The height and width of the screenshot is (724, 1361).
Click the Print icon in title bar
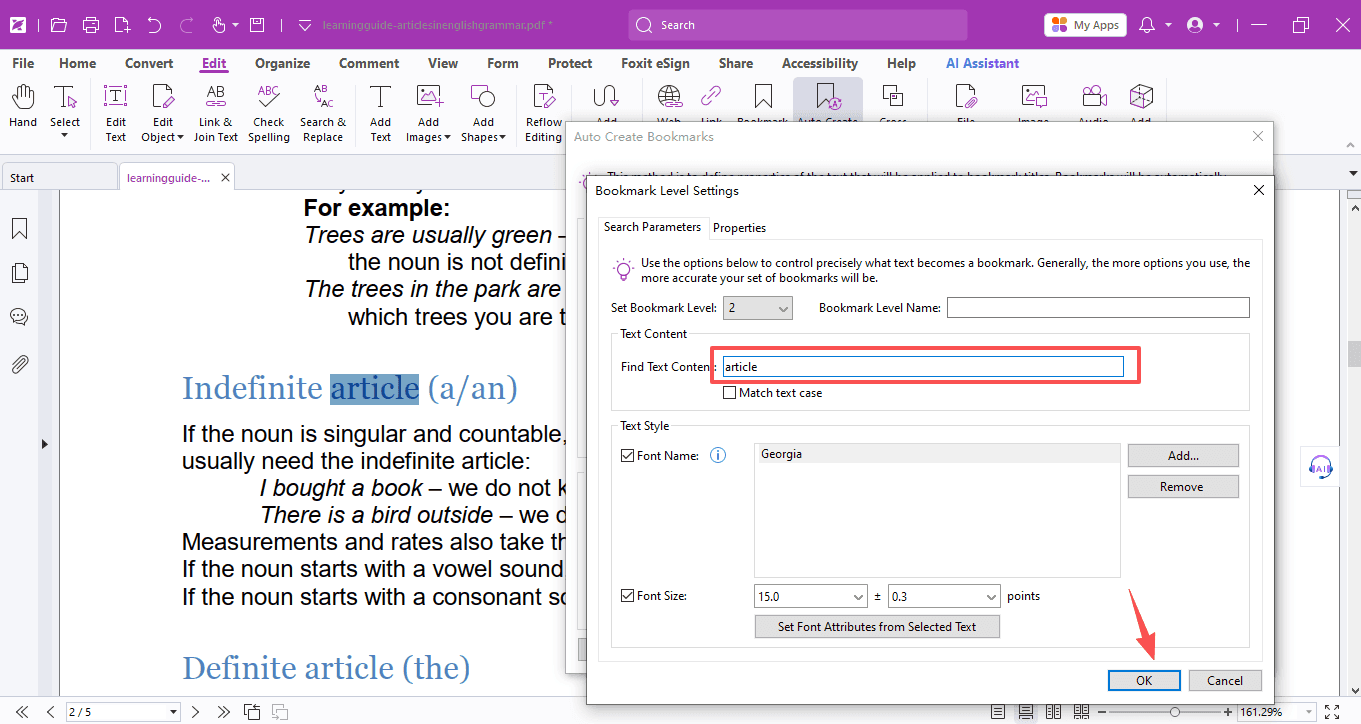pos(91,25)
